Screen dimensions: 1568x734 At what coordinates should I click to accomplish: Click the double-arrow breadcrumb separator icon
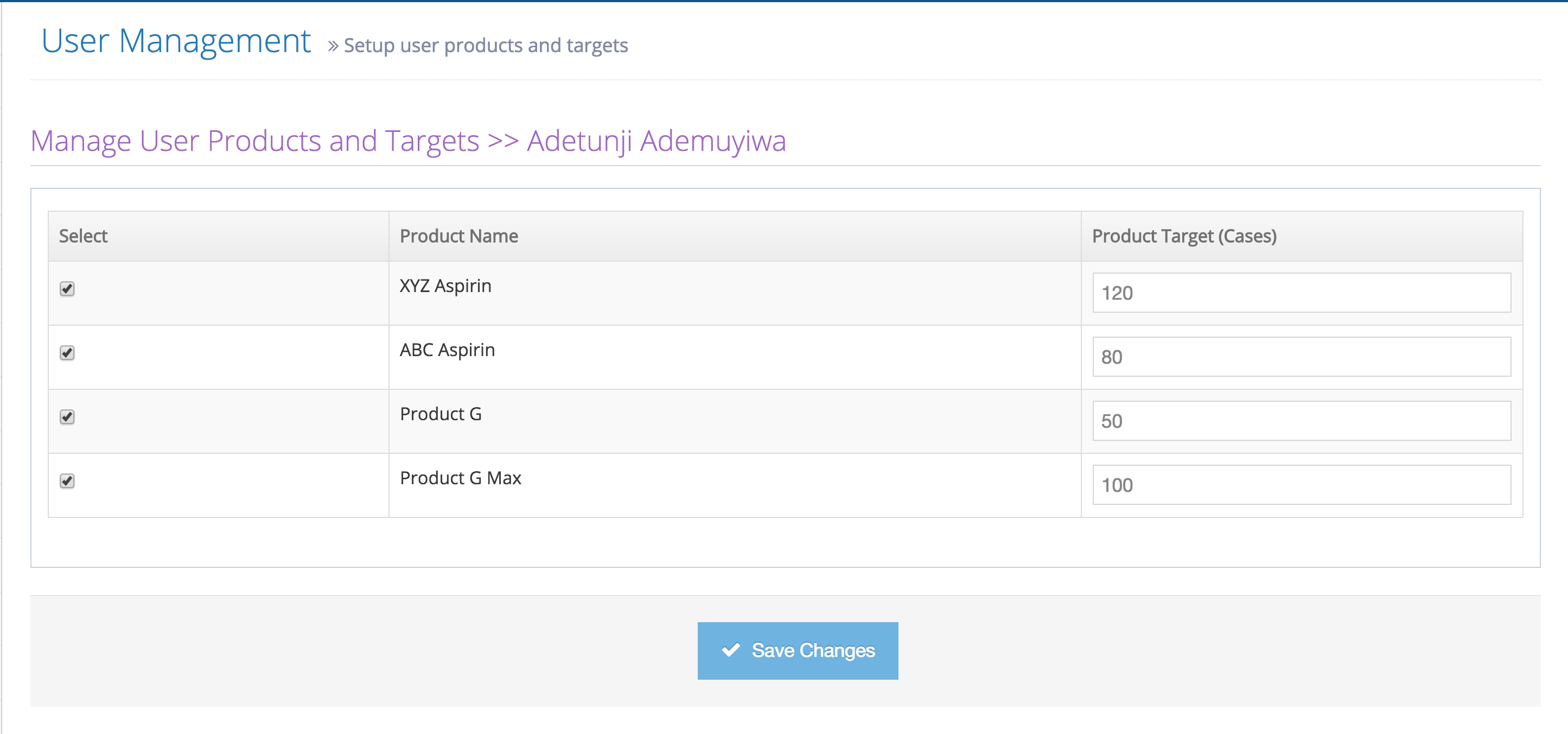tap(333, 46)
